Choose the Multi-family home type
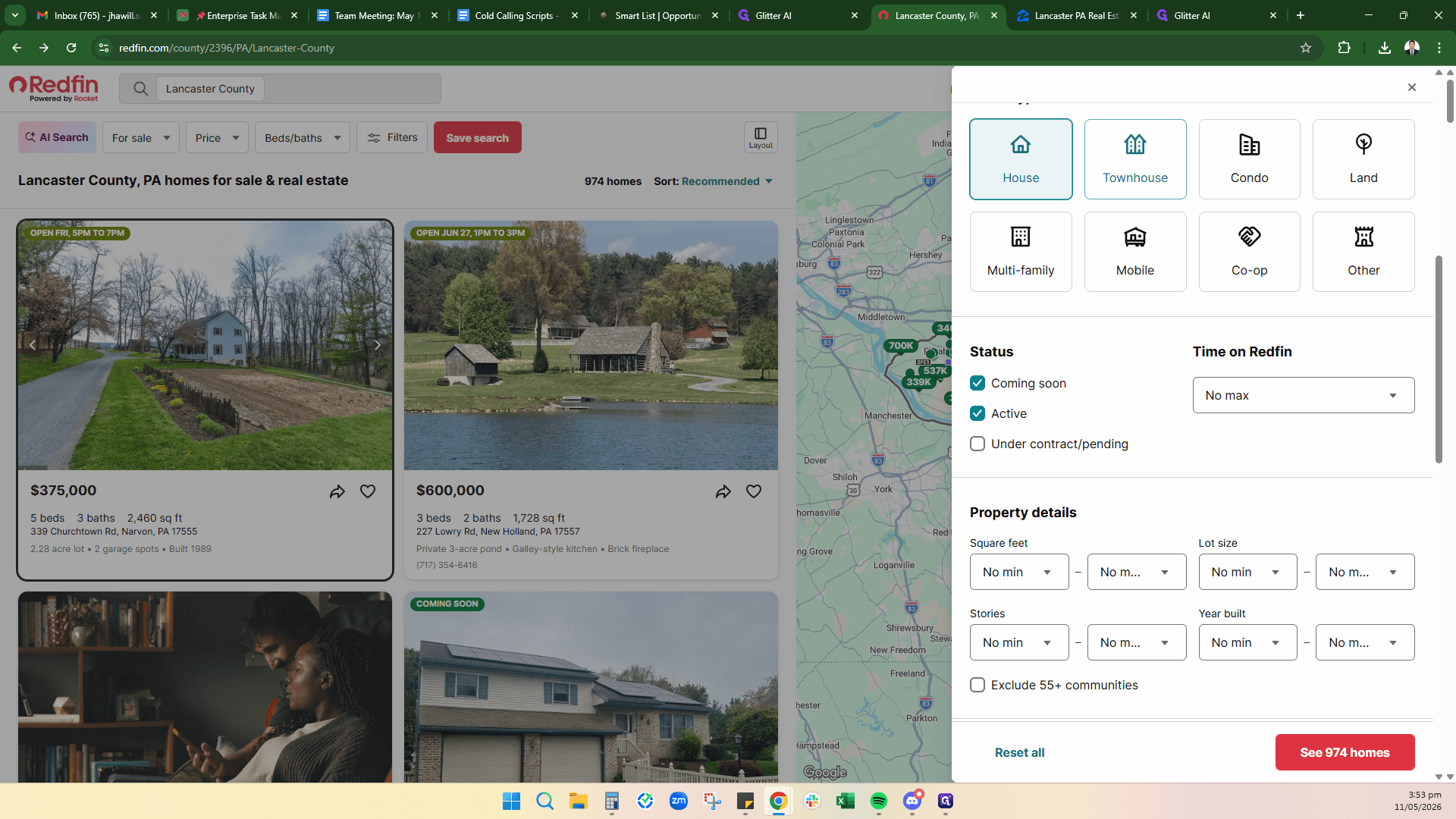Screen dimensions: 1456x819 (1021, 252)
